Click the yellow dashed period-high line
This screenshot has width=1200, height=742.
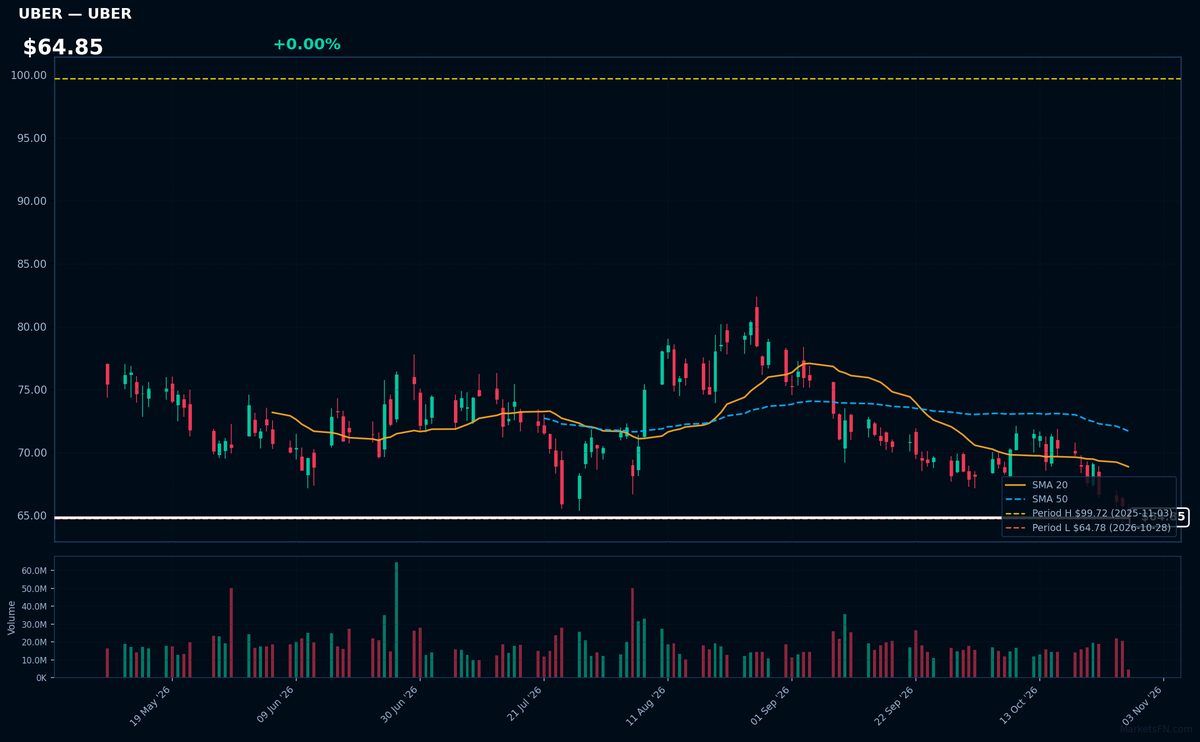click(617, 78)
